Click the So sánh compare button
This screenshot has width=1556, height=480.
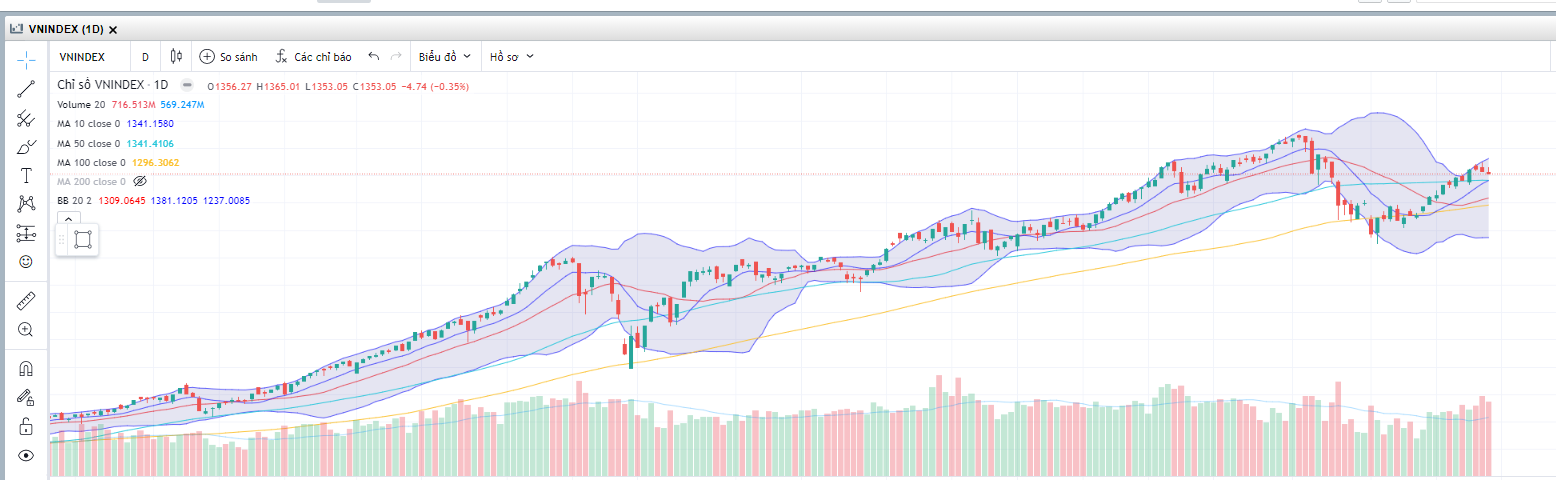click(229, 57)
